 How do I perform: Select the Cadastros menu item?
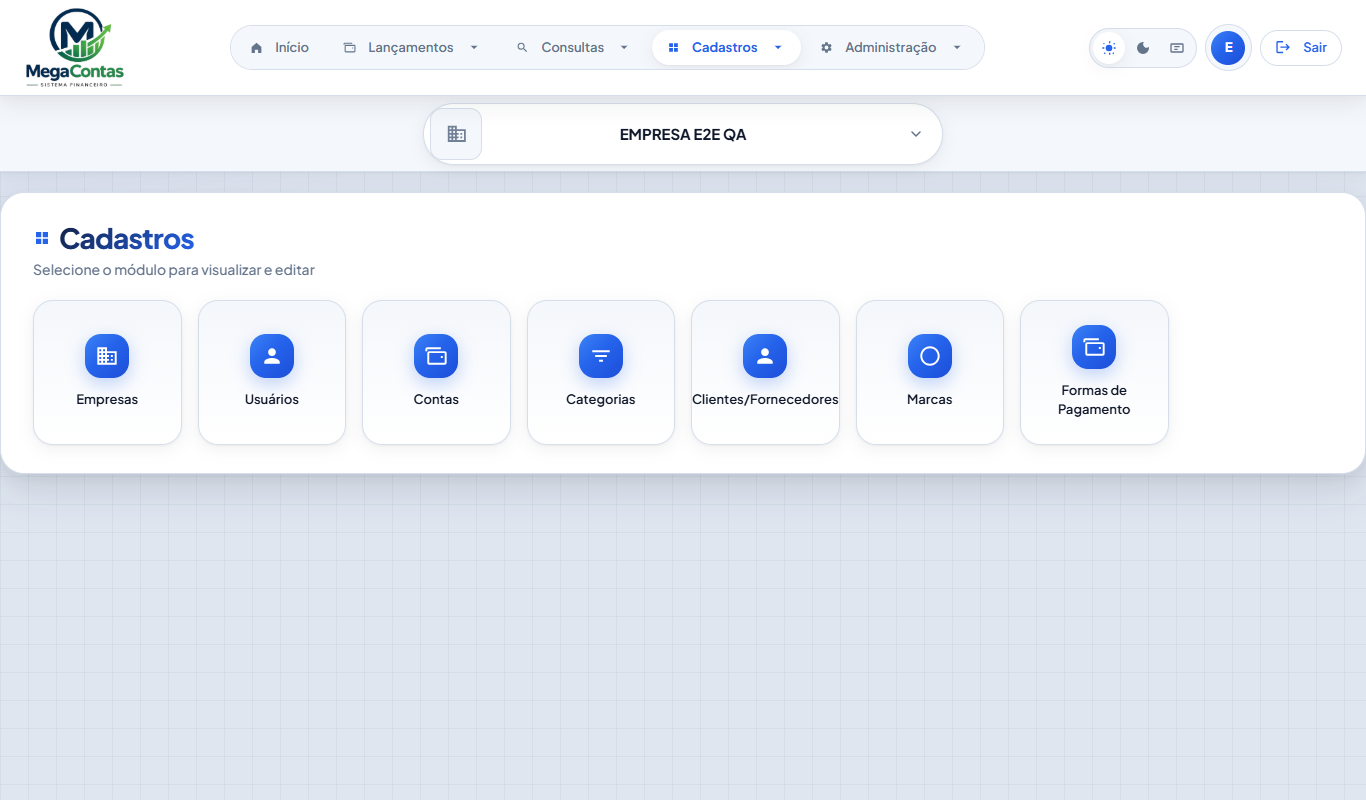(x=726, y=48)
